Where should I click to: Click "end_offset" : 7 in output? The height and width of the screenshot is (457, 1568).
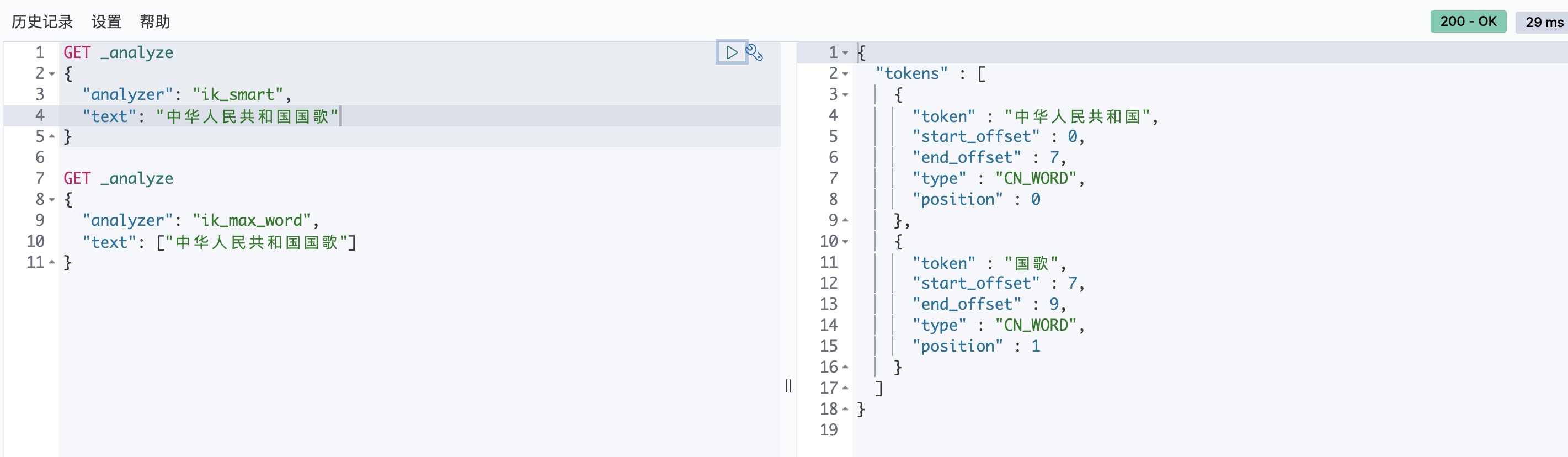coord(985,158)
